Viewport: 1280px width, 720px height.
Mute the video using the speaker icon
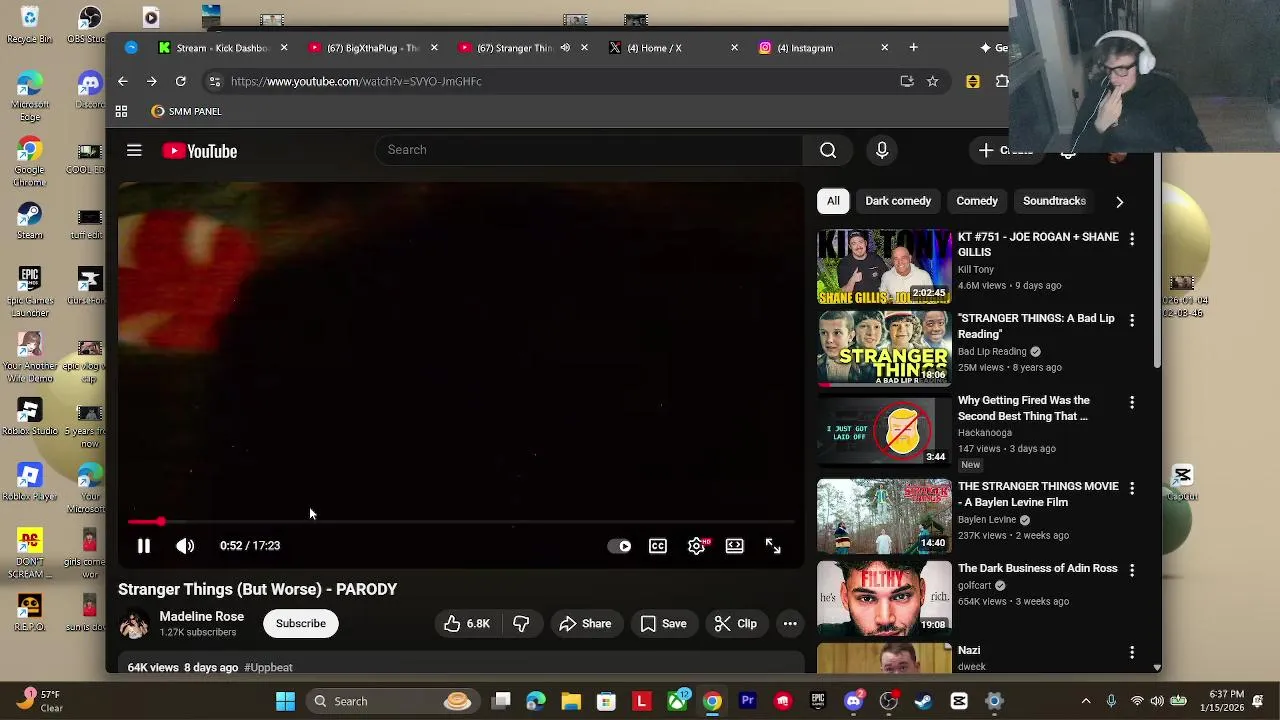(x=185, y=546)
